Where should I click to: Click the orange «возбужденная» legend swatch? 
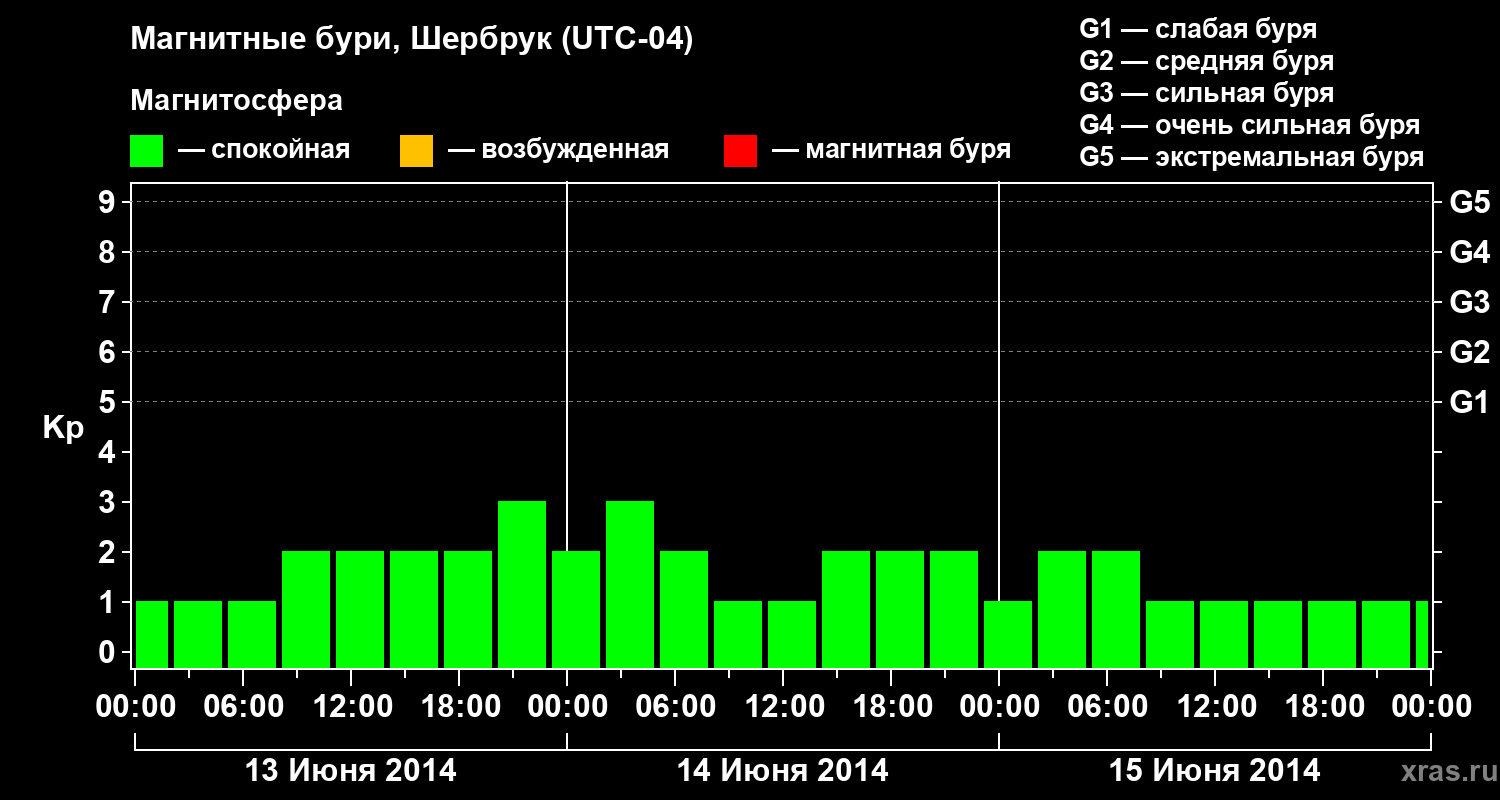coord(416,151)
